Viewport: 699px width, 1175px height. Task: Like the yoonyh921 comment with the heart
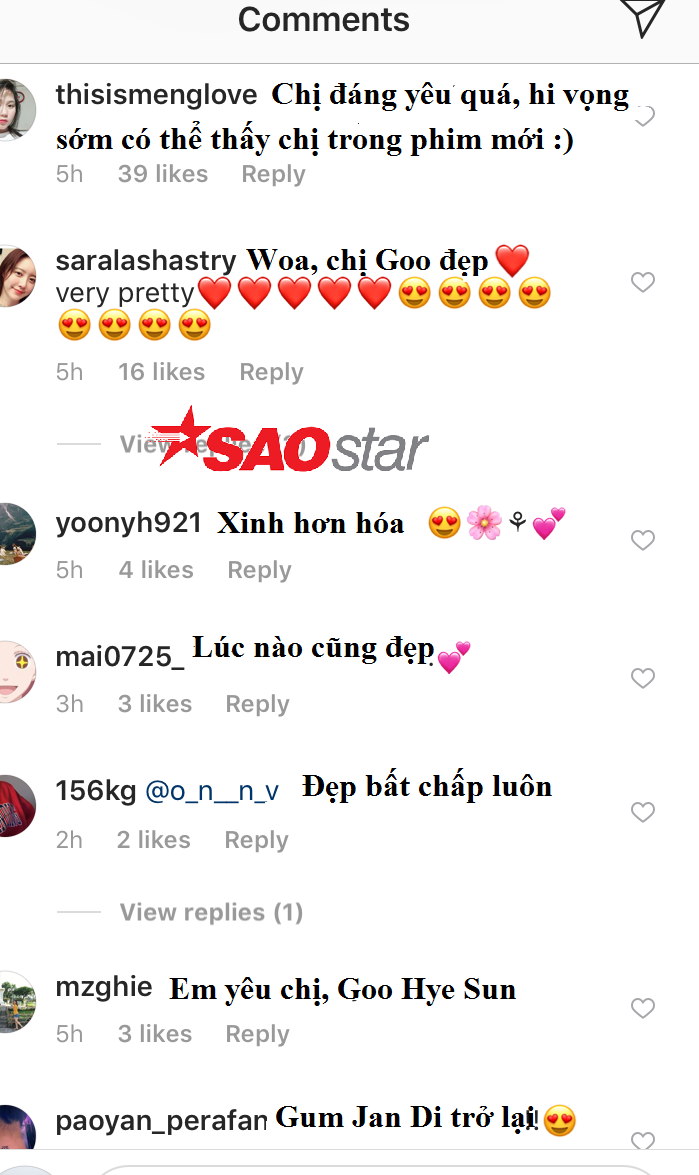click(x=643, y=540)
